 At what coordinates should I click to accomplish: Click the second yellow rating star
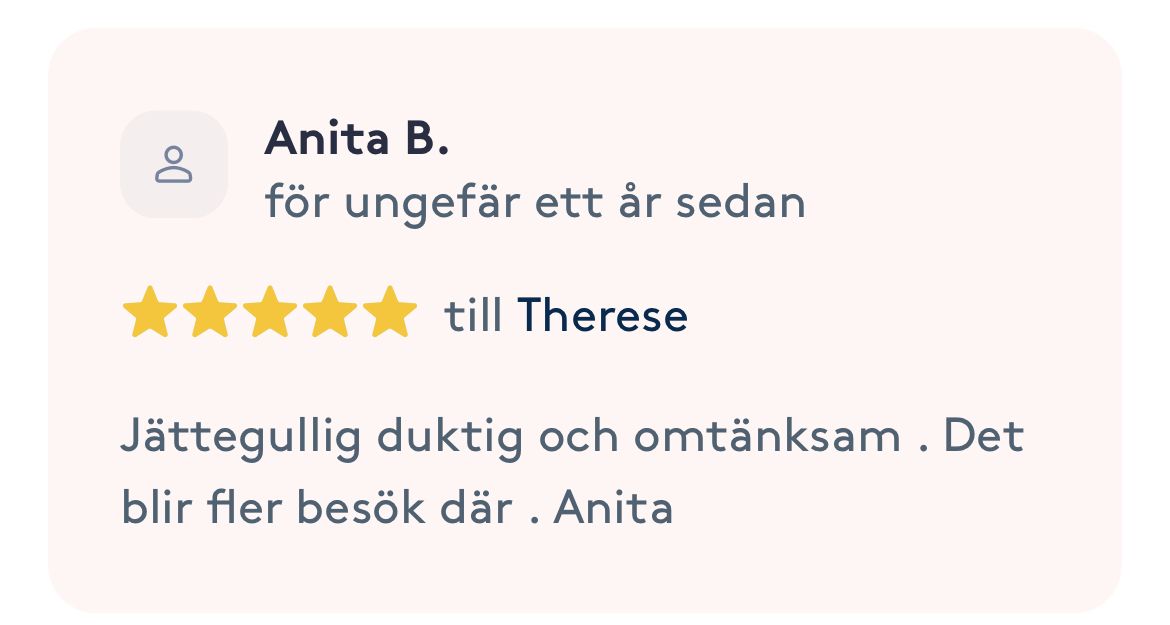point(209,312)
